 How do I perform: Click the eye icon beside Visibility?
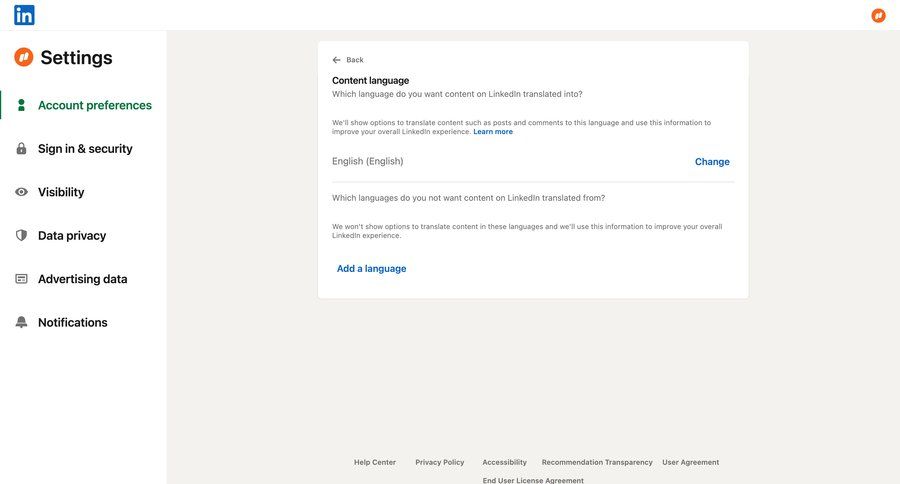point(21,192)
